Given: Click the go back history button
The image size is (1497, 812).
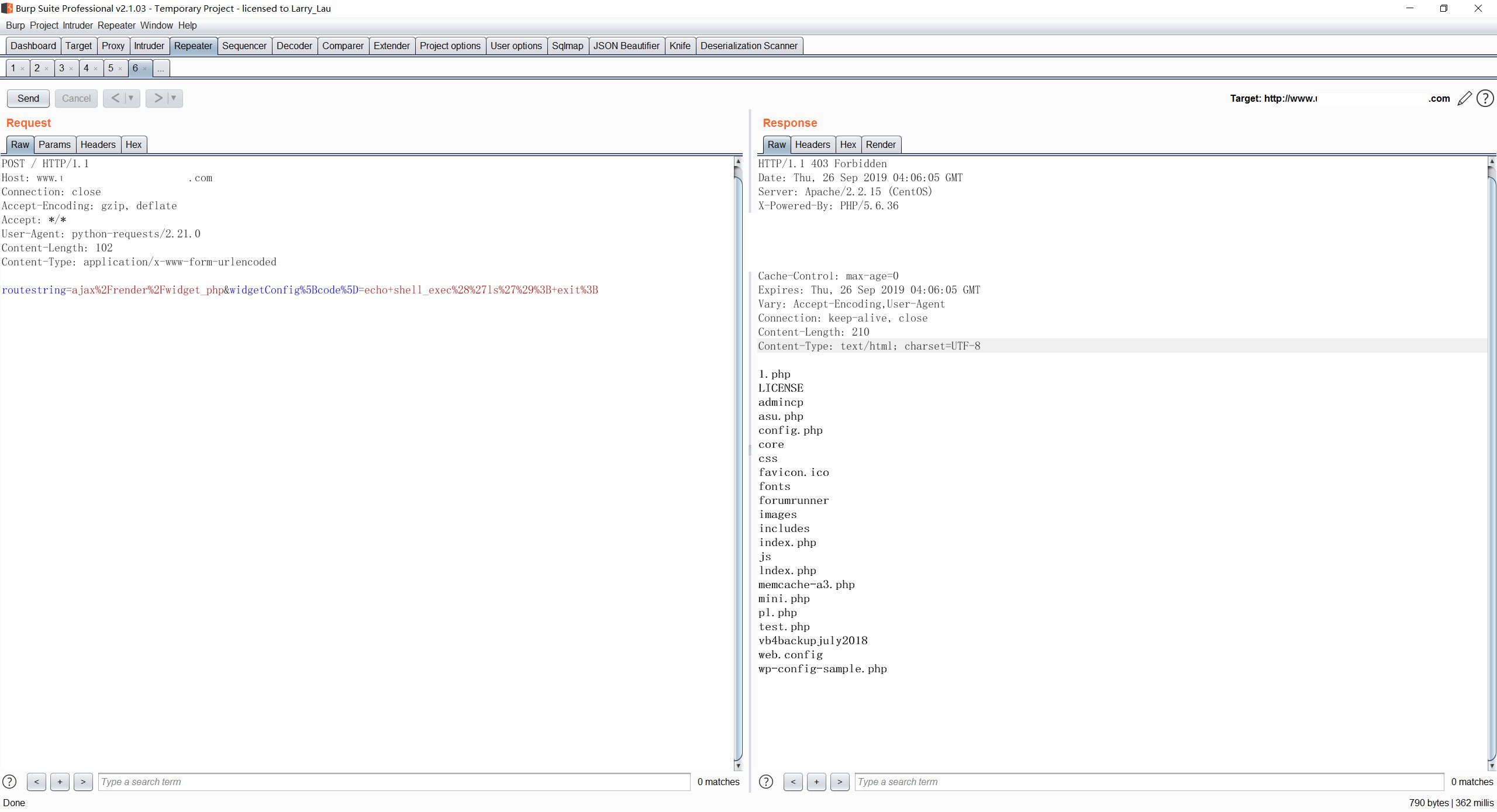Looking at the screenshot, I should coord(115,98).
